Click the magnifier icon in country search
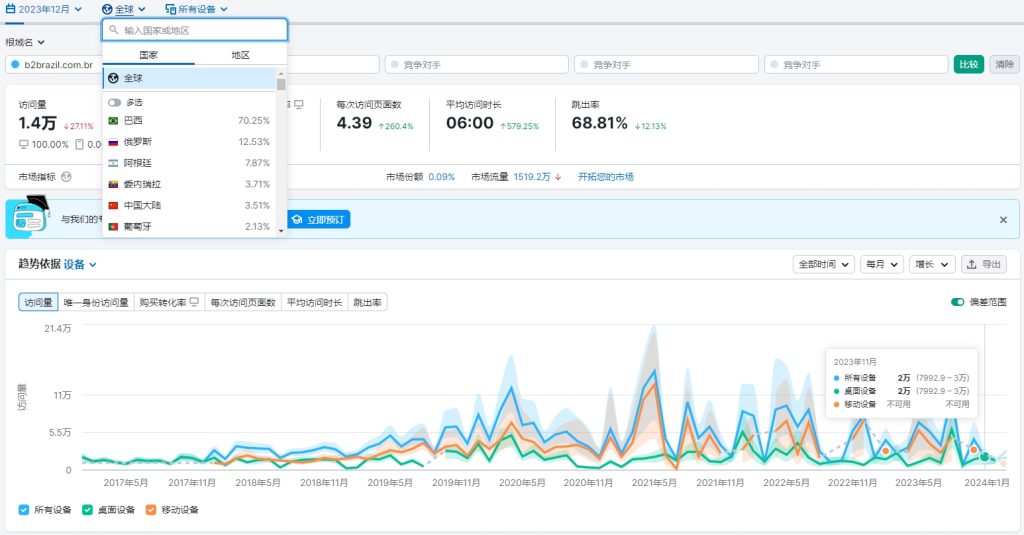Image resolution: width=1024 pixels, height=535 pixels. 114,30
